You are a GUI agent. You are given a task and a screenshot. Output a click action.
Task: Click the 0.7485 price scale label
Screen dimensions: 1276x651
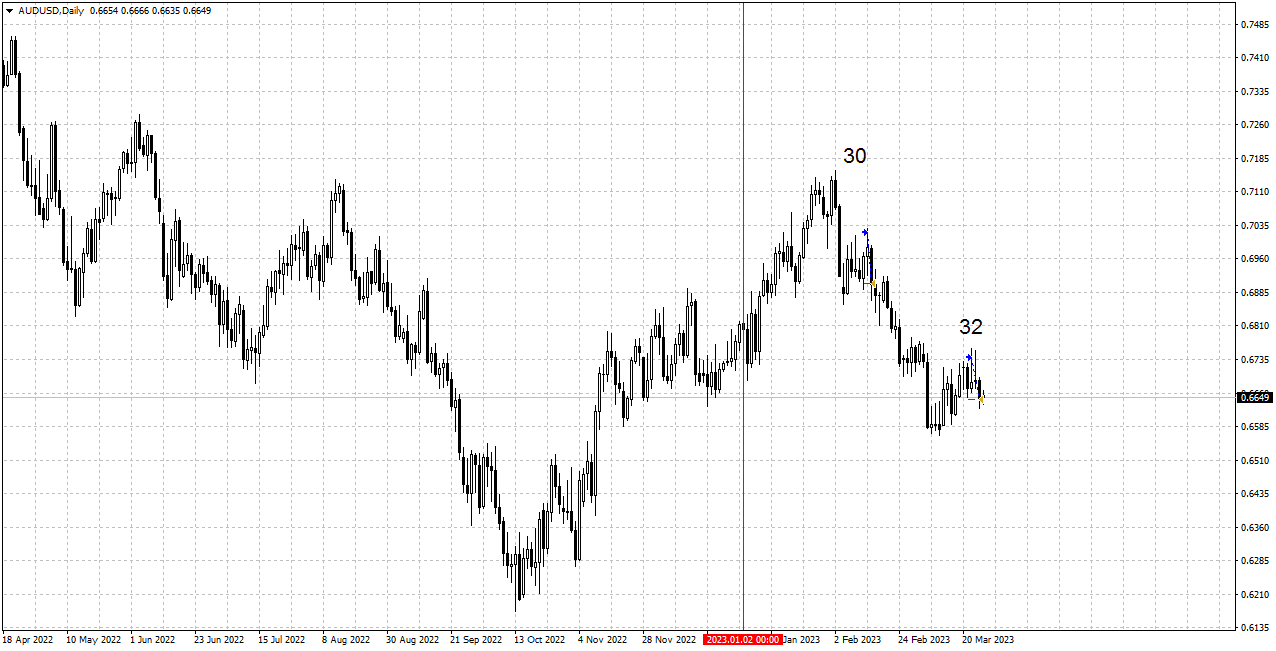coord(1254,24)
